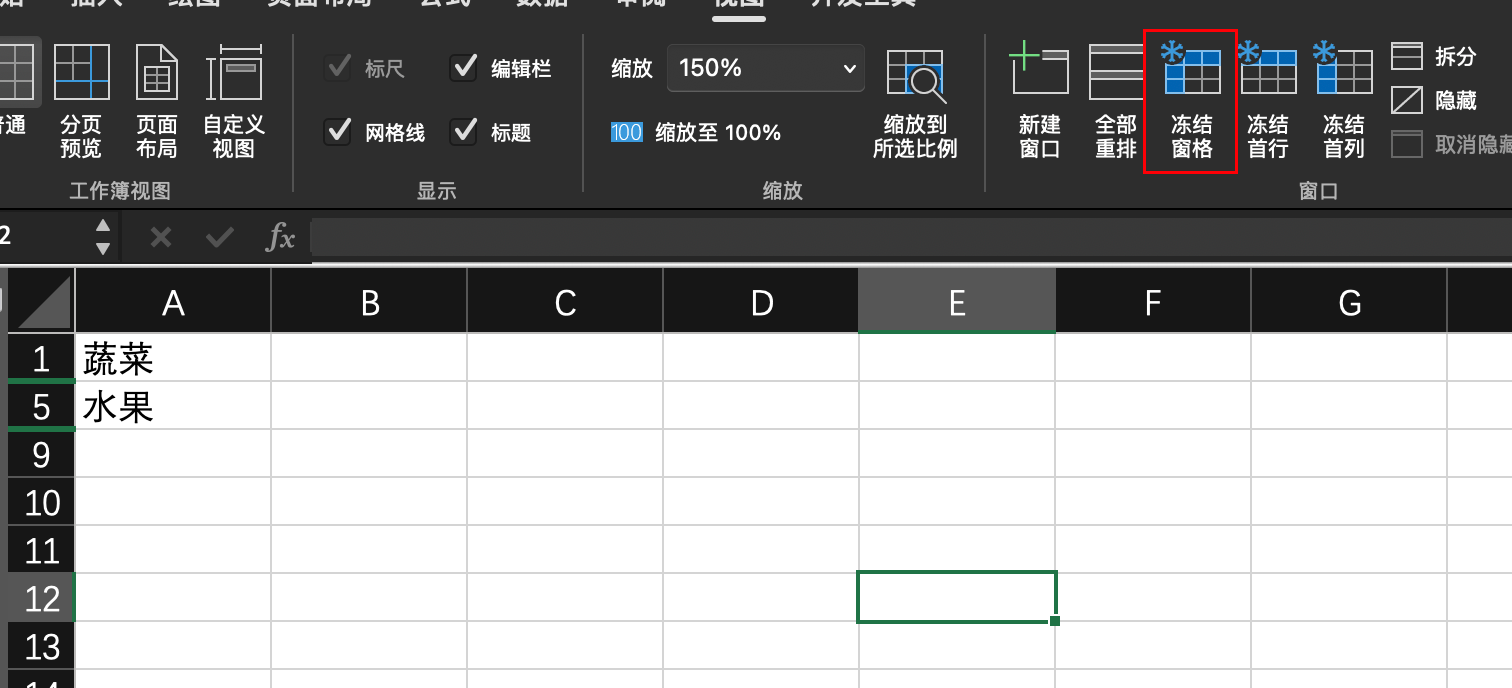
Task: Click the name box stepper arrows
Action: pyautogui.click(x=101, y=236)
